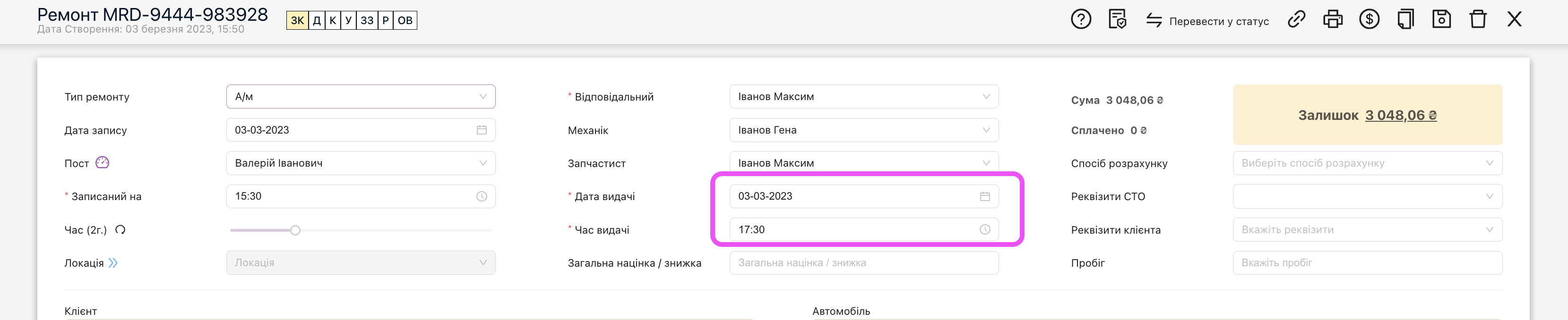The image size is (1568, 320).
Task: Expand the Тип ремонту dropdown
Action: (x=361, y=97)
